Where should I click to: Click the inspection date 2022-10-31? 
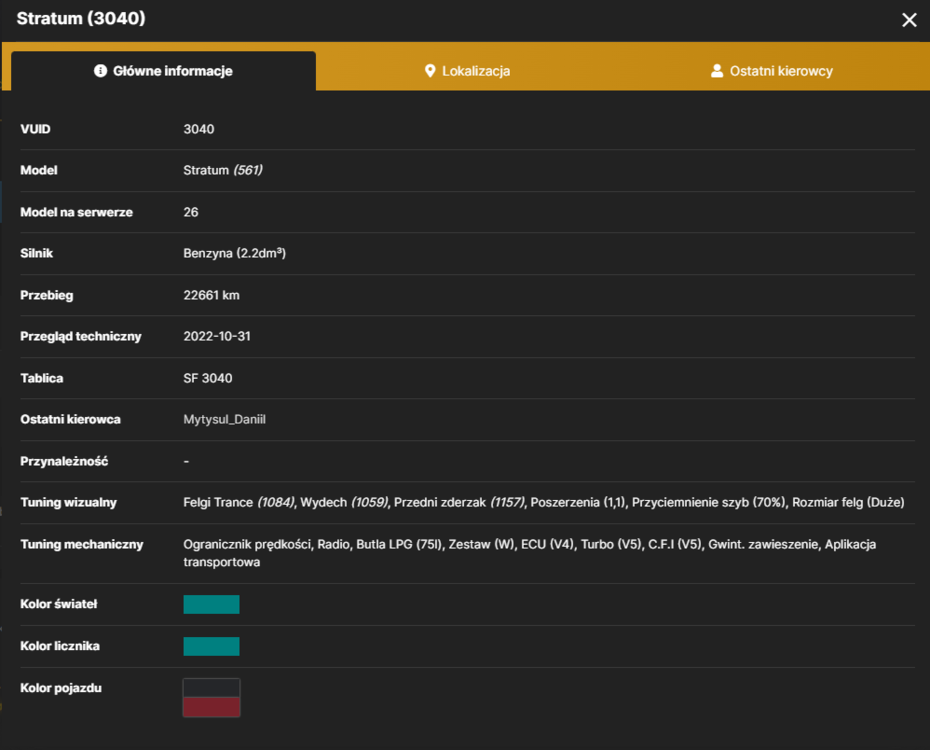point(216,337)
